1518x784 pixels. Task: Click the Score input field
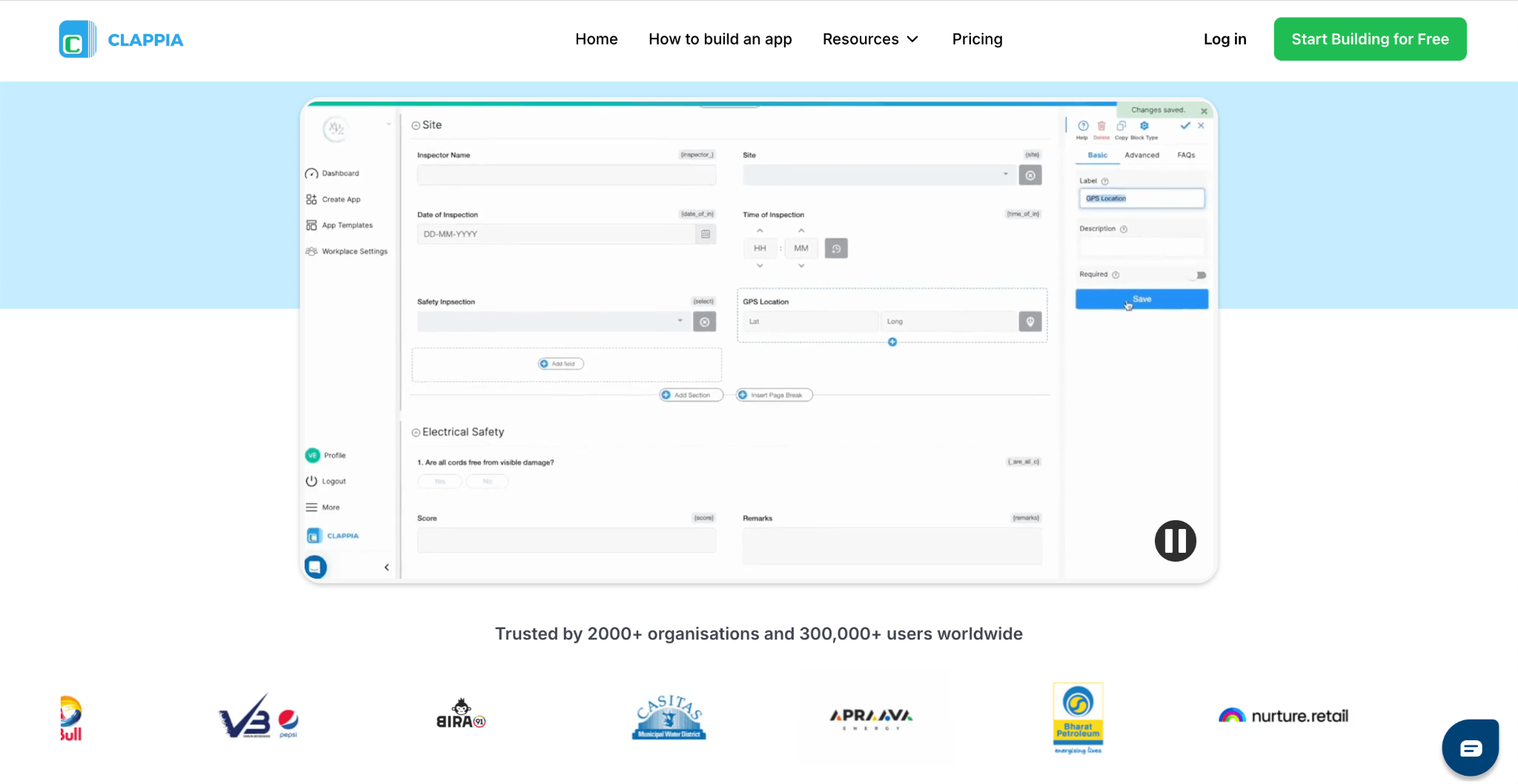[566, 540]
